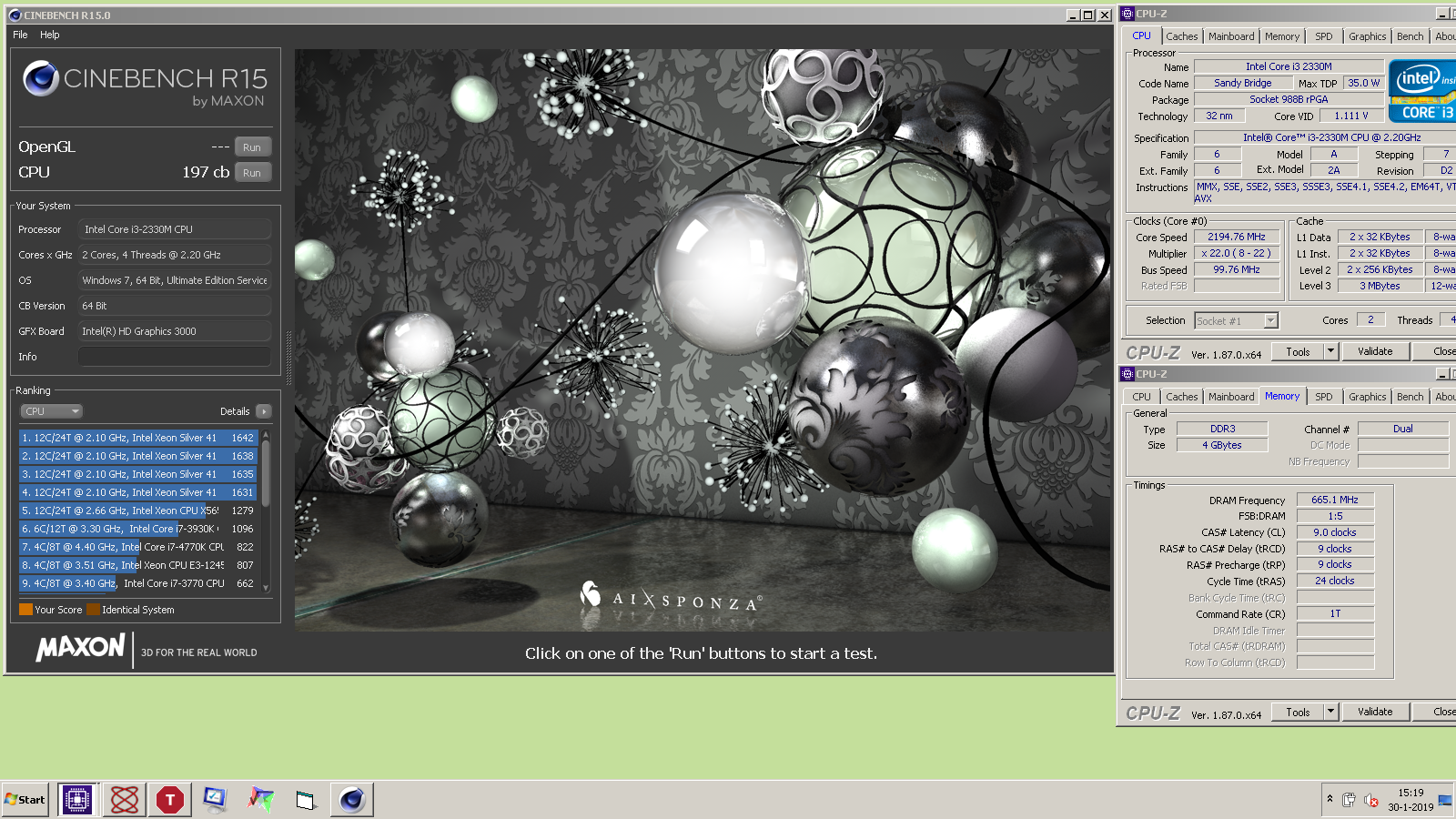The width and height of the screenshot is (1456, 819).
Task: Run the CPU test
Action: click(x=252, y=173)
